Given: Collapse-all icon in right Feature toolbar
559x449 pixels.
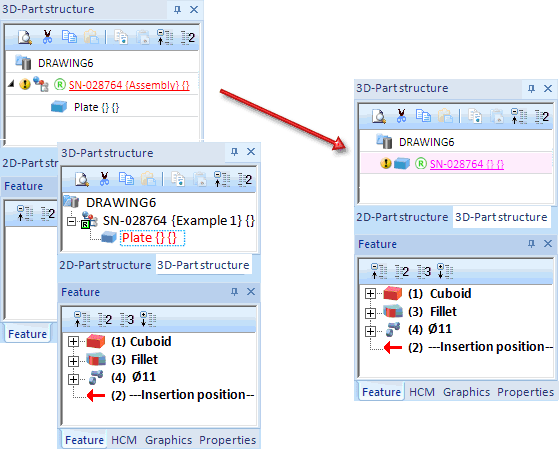Looking at the screenshot, I should point(379,271).
